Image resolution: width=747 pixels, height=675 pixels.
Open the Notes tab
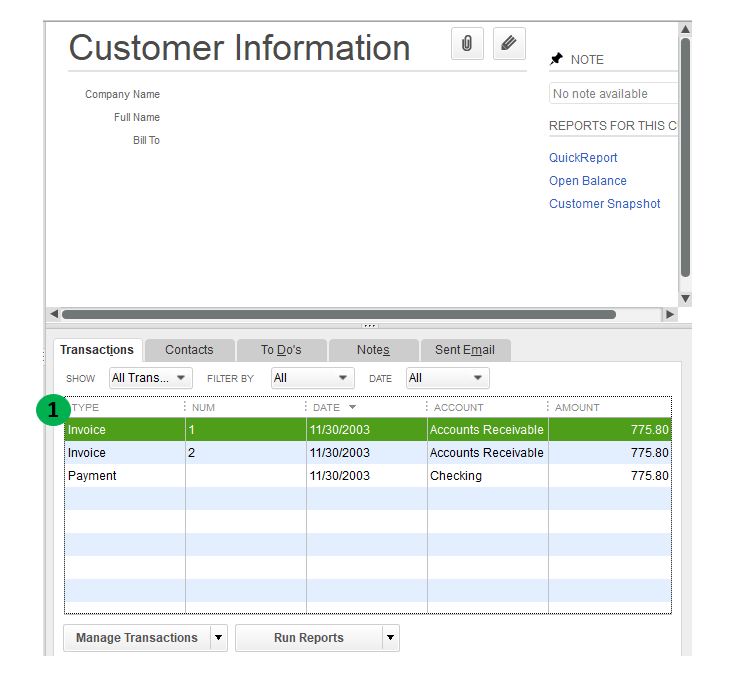(373, 350)
